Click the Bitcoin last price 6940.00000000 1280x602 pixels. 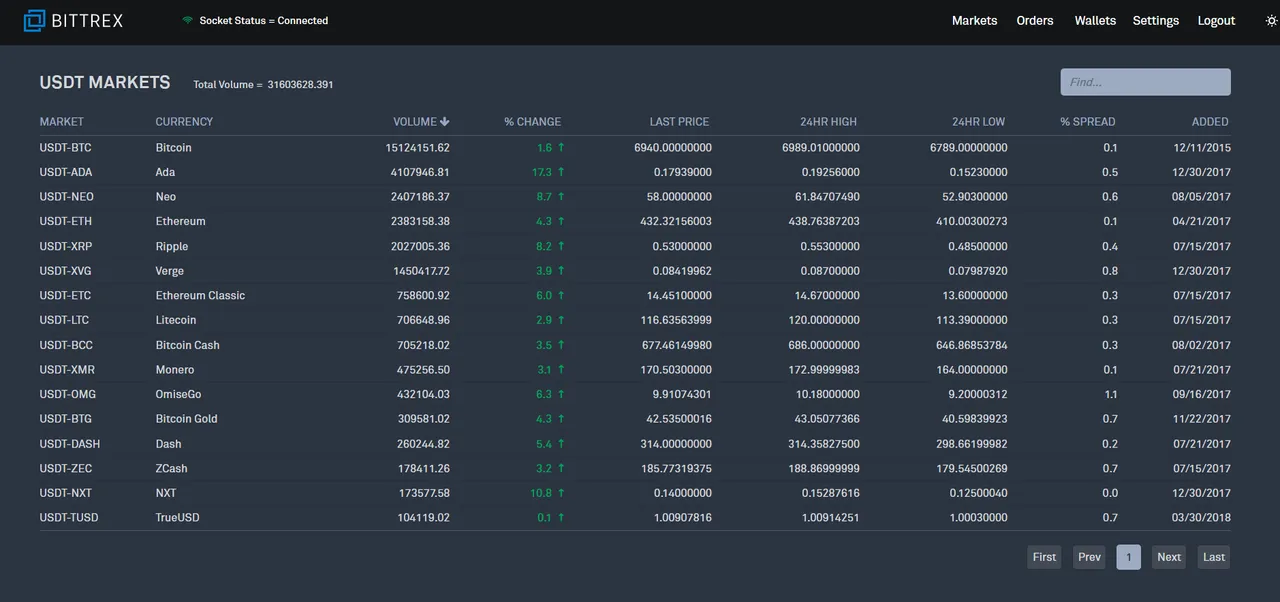point(673,148)
